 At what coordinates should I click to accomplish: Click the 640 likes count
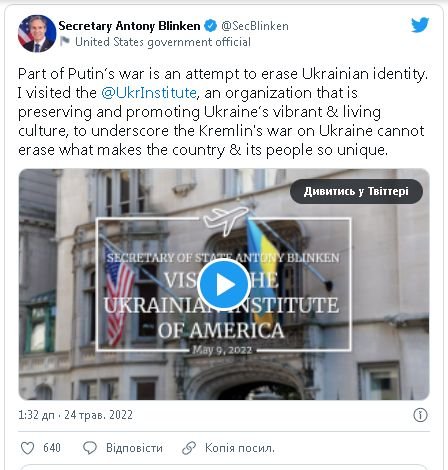(x=52, y=448)
